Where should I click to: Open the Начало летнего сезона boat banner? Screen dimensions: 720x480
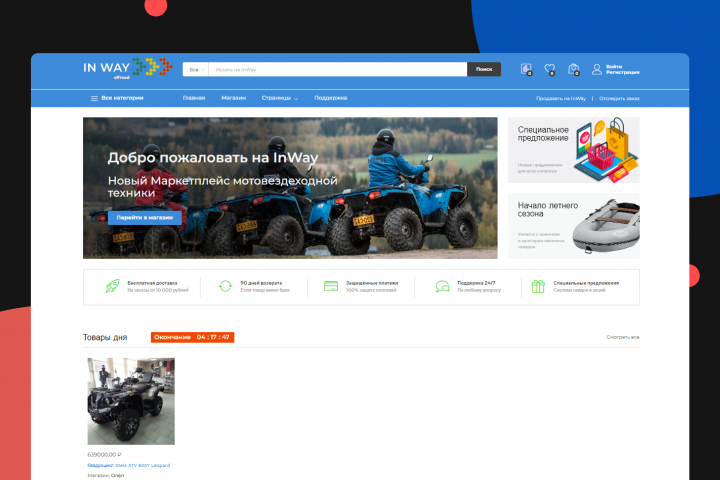click(x=574, y=226)
